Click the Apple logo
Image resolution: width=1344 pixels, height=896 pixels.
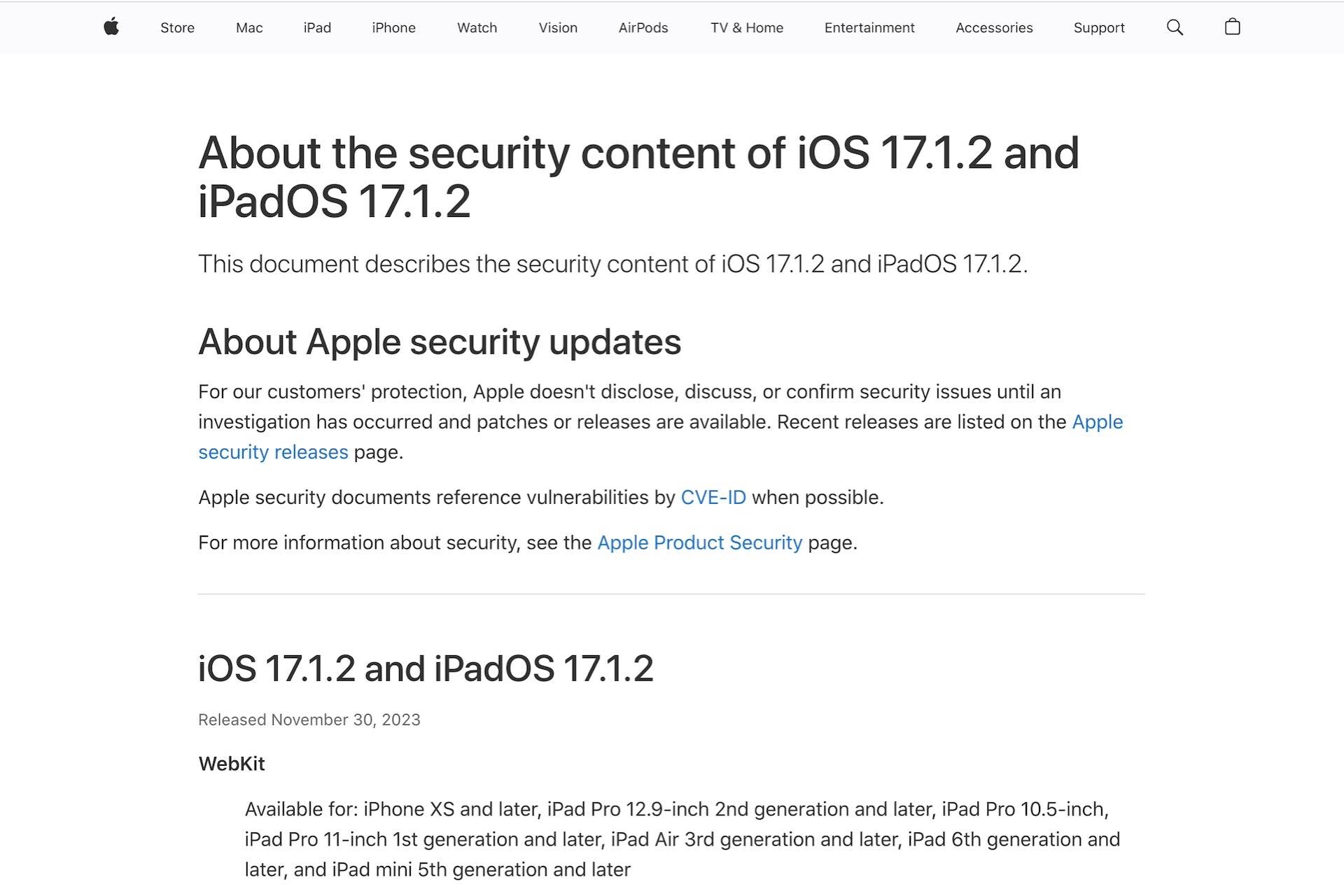tap(111, 27)
